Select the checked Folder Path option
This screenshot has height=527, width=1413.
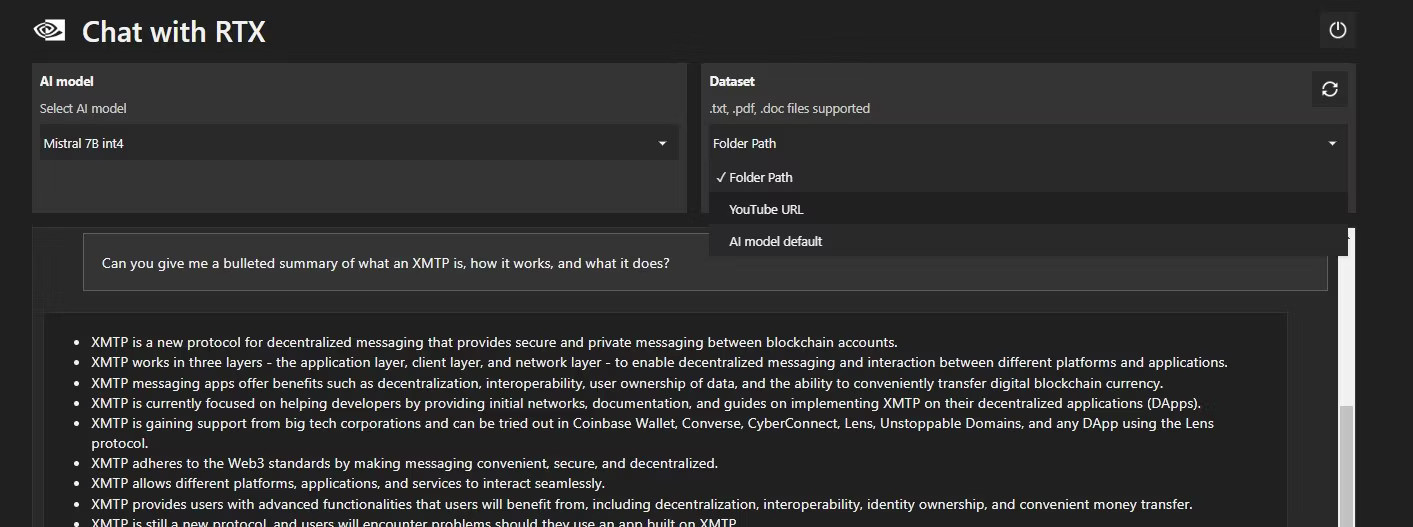click(x=760, y=177)
